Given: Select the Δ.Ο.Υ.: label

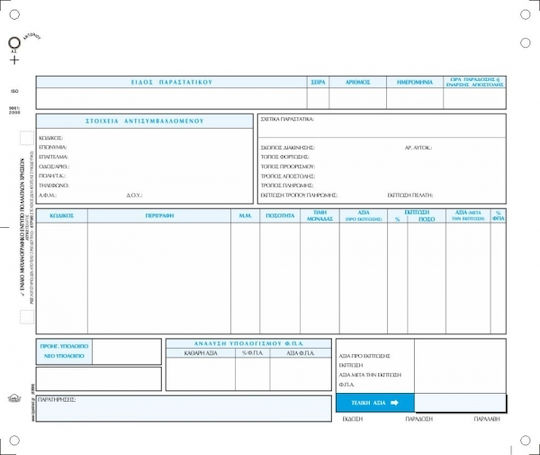Looking at the screenshot, I should tap(134, 195).
